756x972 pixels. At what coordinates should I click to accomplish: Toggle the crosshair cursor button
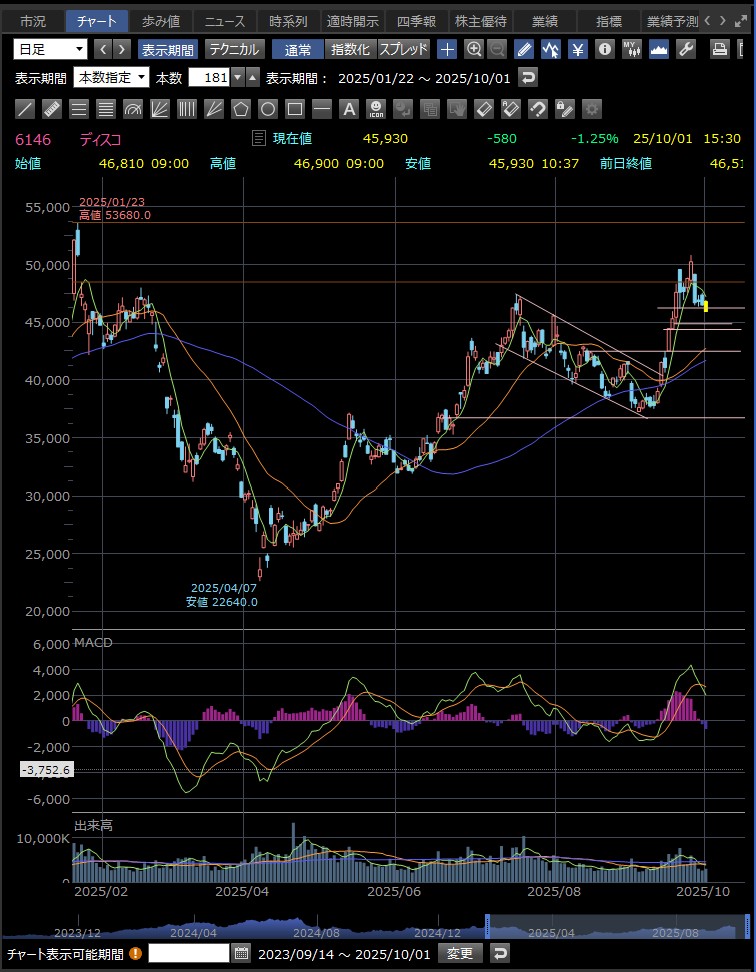447,49
